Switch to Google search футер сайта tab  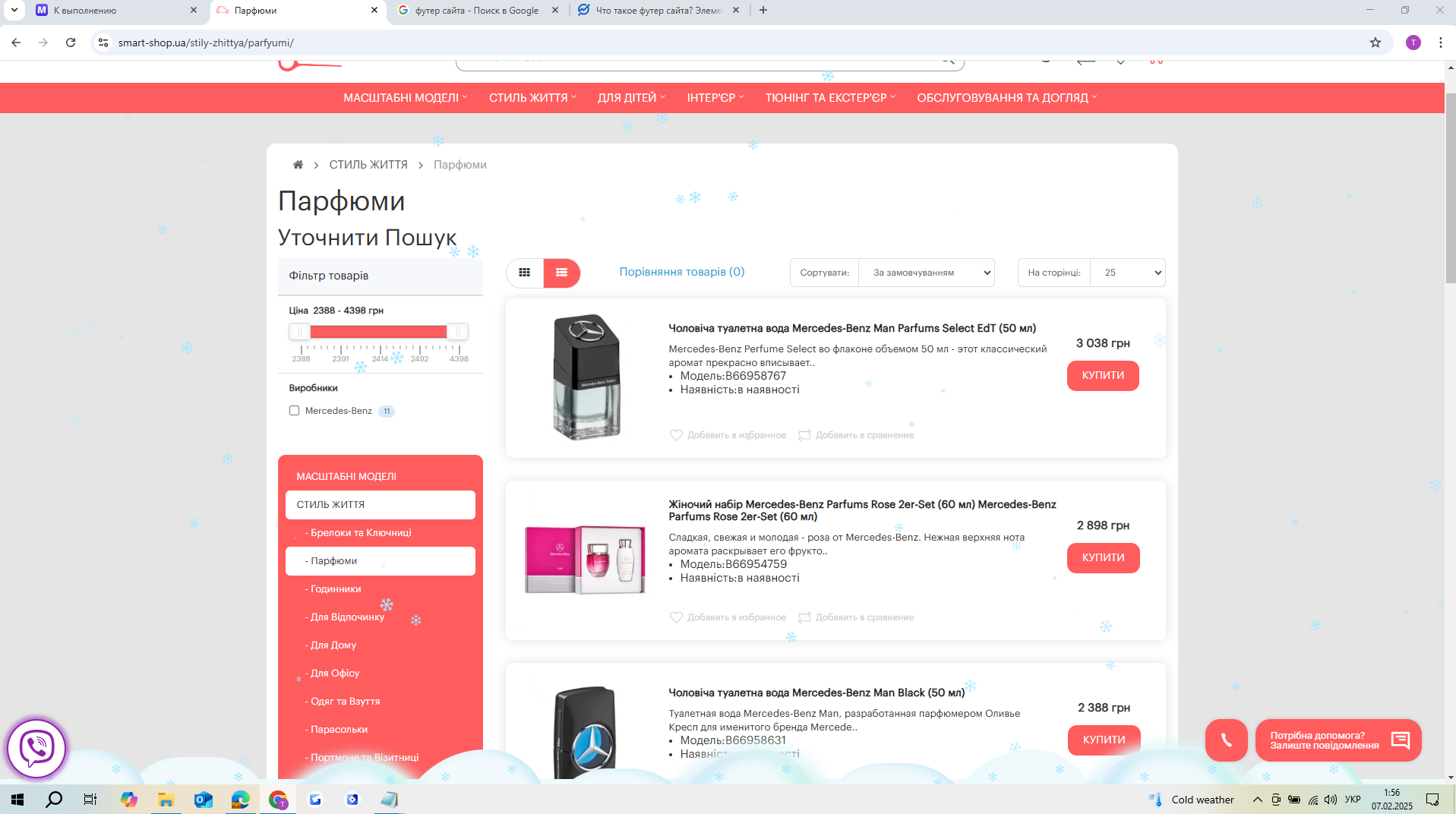coord(478,10)
